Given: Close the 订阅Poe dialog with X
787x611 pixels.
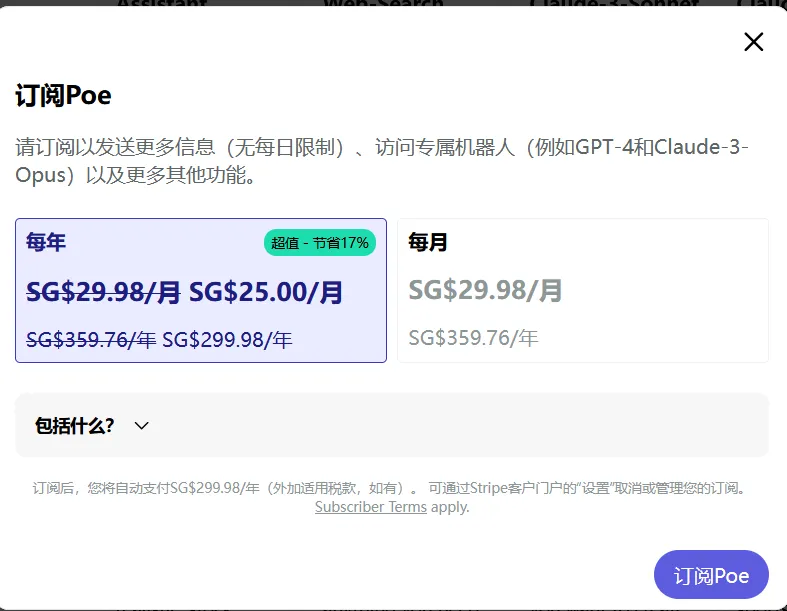Looking at the screenshot, I should 753,42.
